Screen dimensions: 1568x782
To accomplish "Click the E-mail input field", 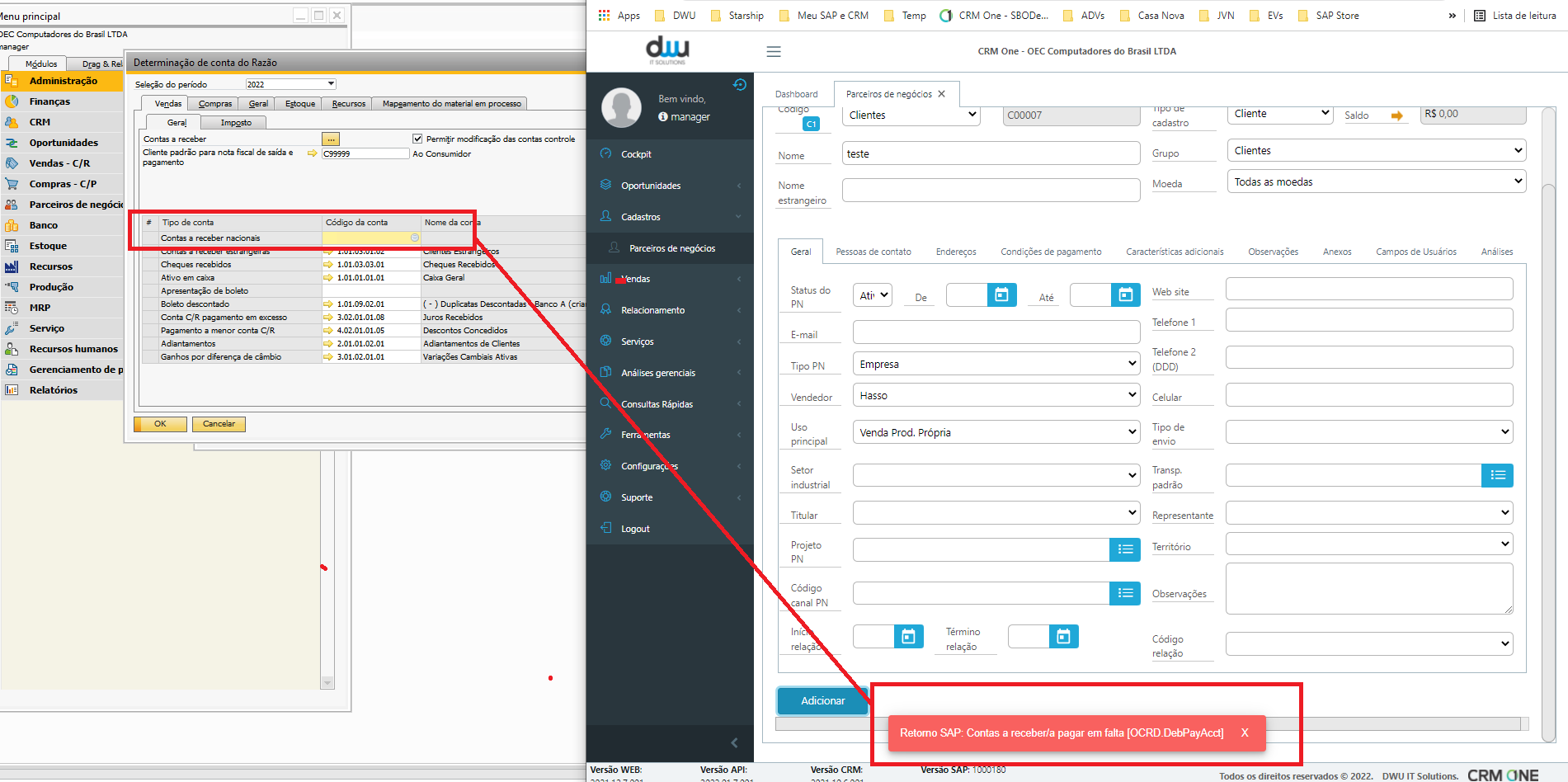I will tap(996, 332).
